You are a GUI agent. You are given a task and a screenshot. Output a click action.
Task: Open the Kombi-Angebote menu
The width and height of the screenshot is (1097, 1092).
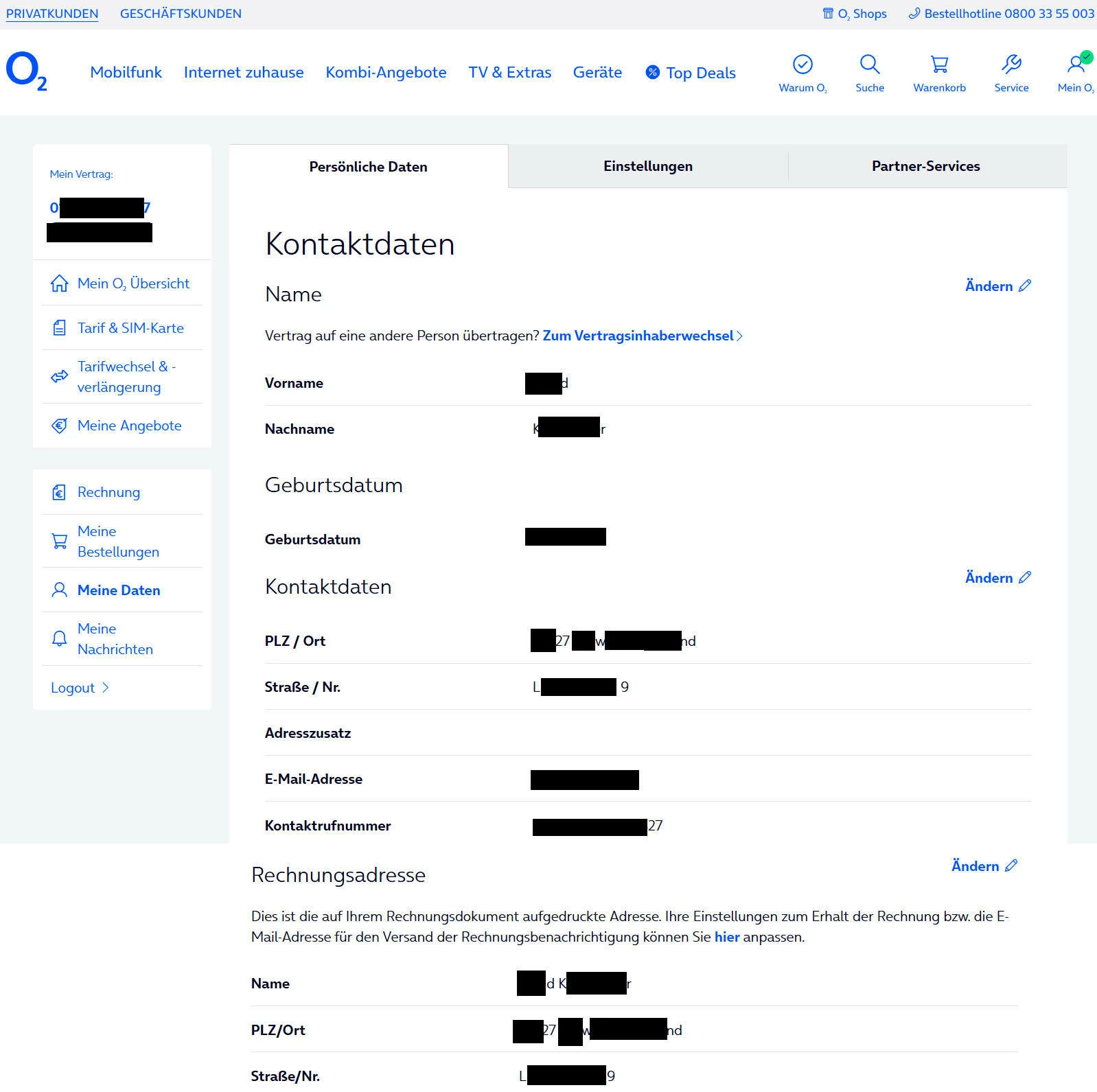[386, 72]
